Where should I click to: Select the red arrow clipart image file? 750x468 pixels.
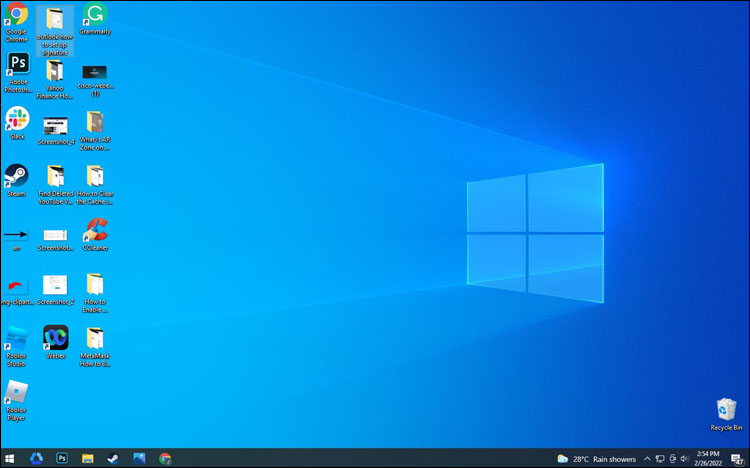pyautogui.click(x=17, y=292)
